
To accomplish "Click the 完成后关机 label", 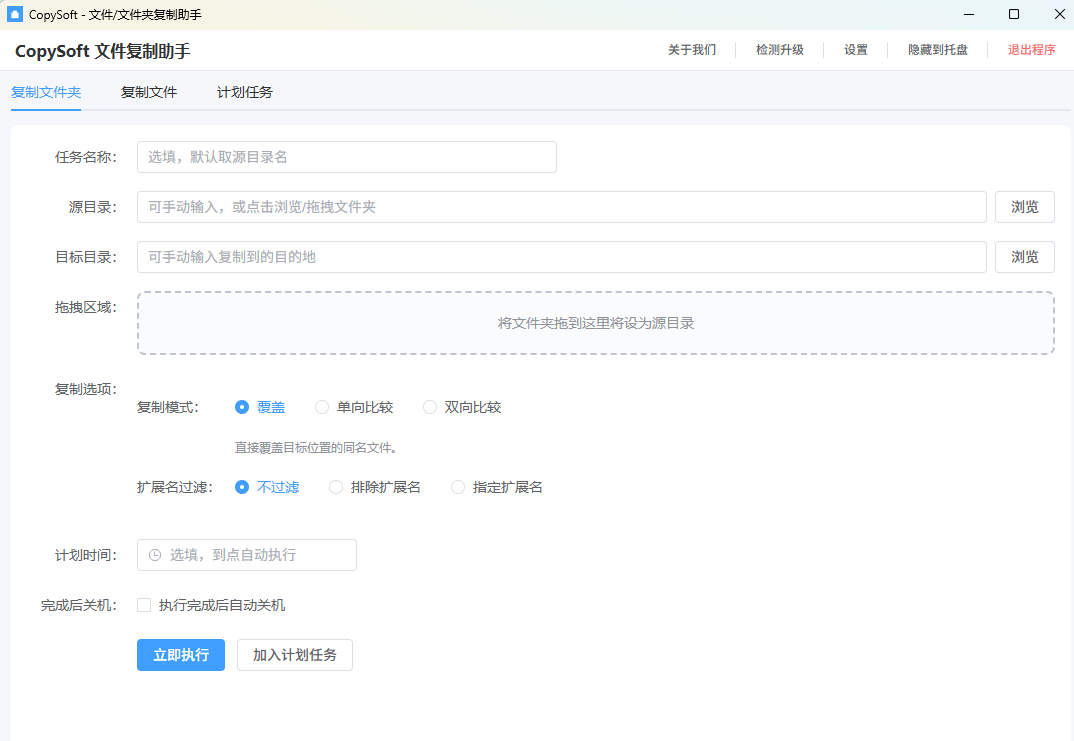I will (x=79, y=605).
